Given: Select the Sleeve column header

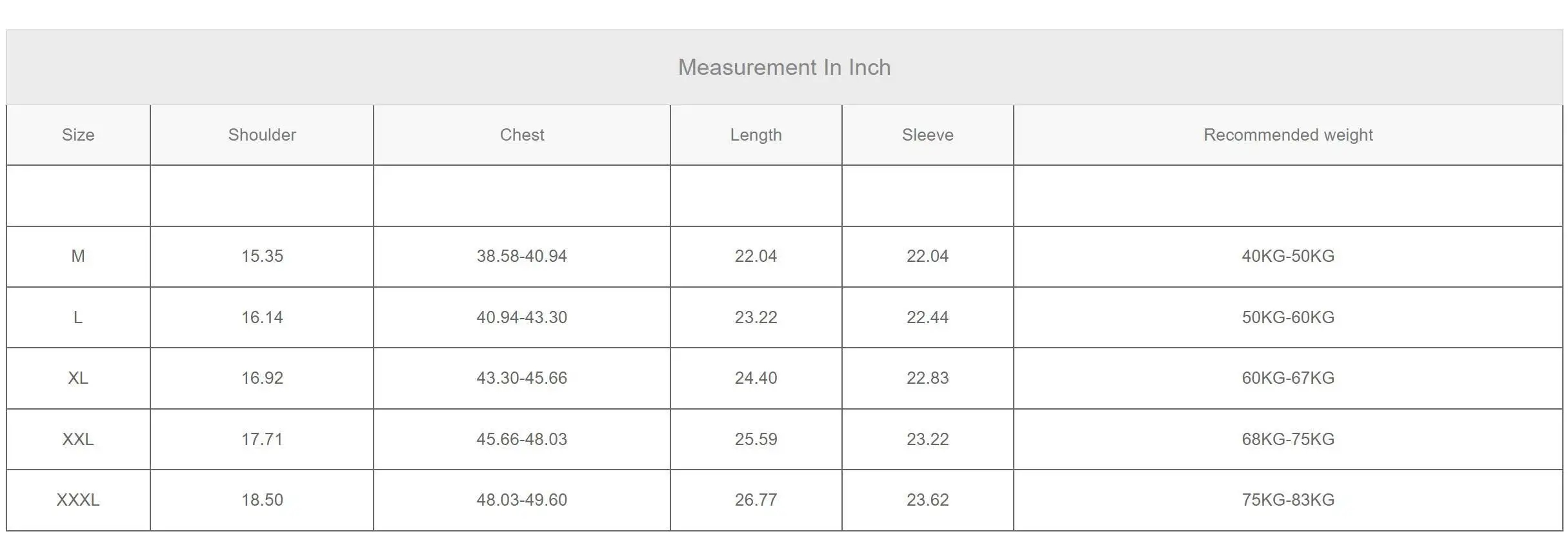Looking at the screenshot, I should pos(927,135).
